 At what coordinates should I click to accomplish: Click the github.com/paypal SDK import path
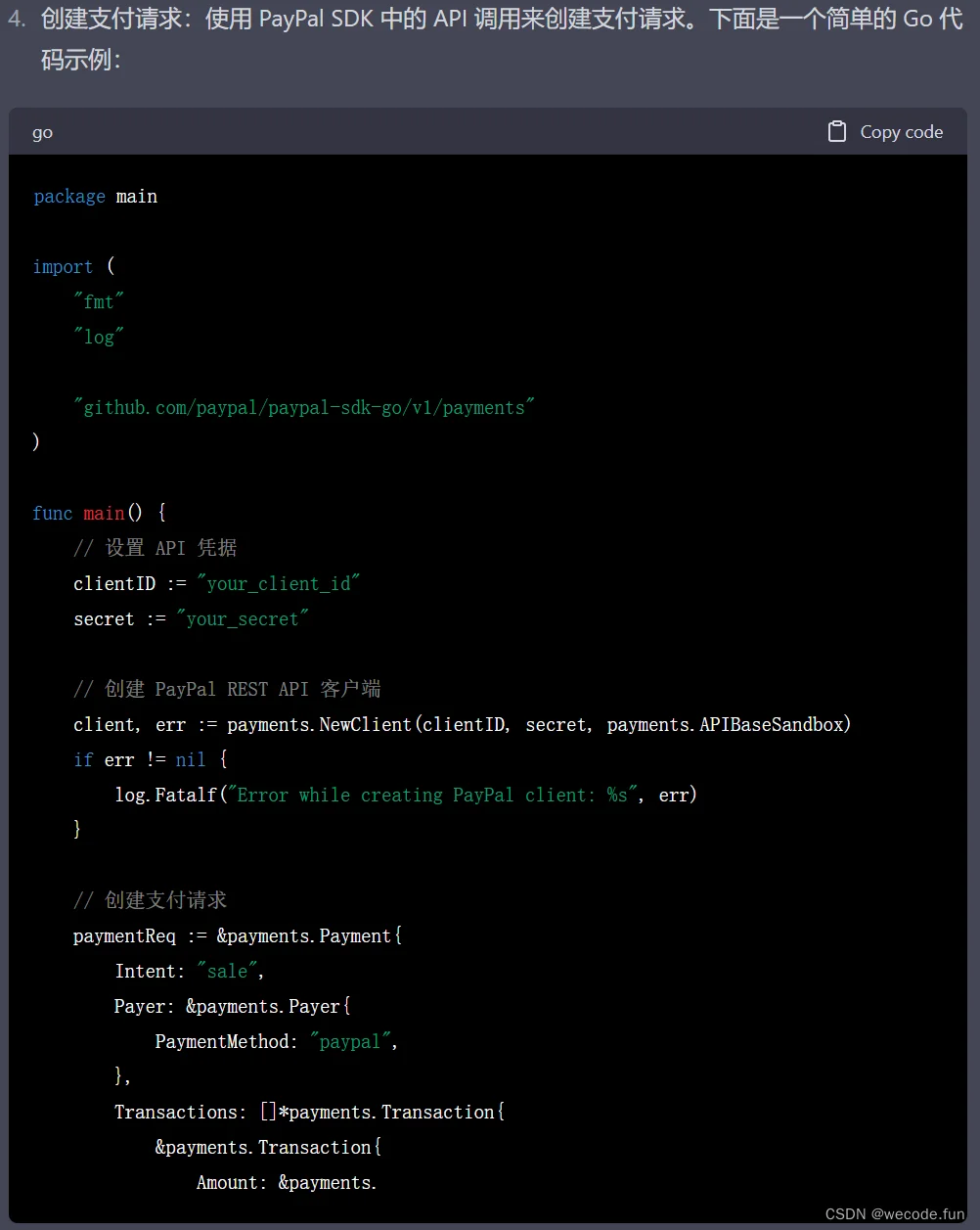(304, 407)
